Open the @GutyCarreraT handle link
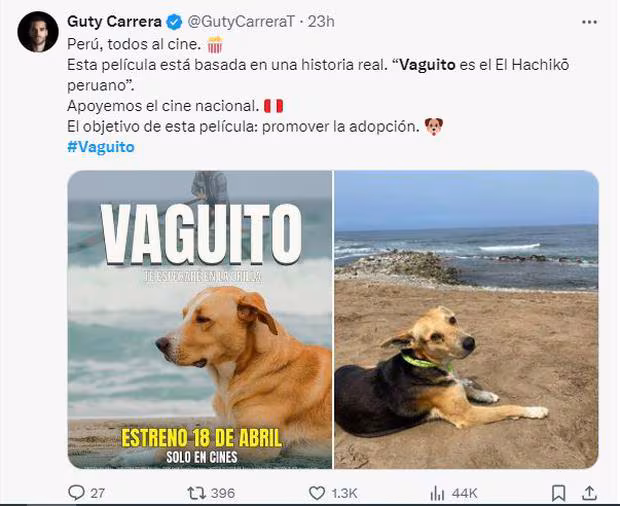The image size is (620, 506). click(x=241, y=22)
